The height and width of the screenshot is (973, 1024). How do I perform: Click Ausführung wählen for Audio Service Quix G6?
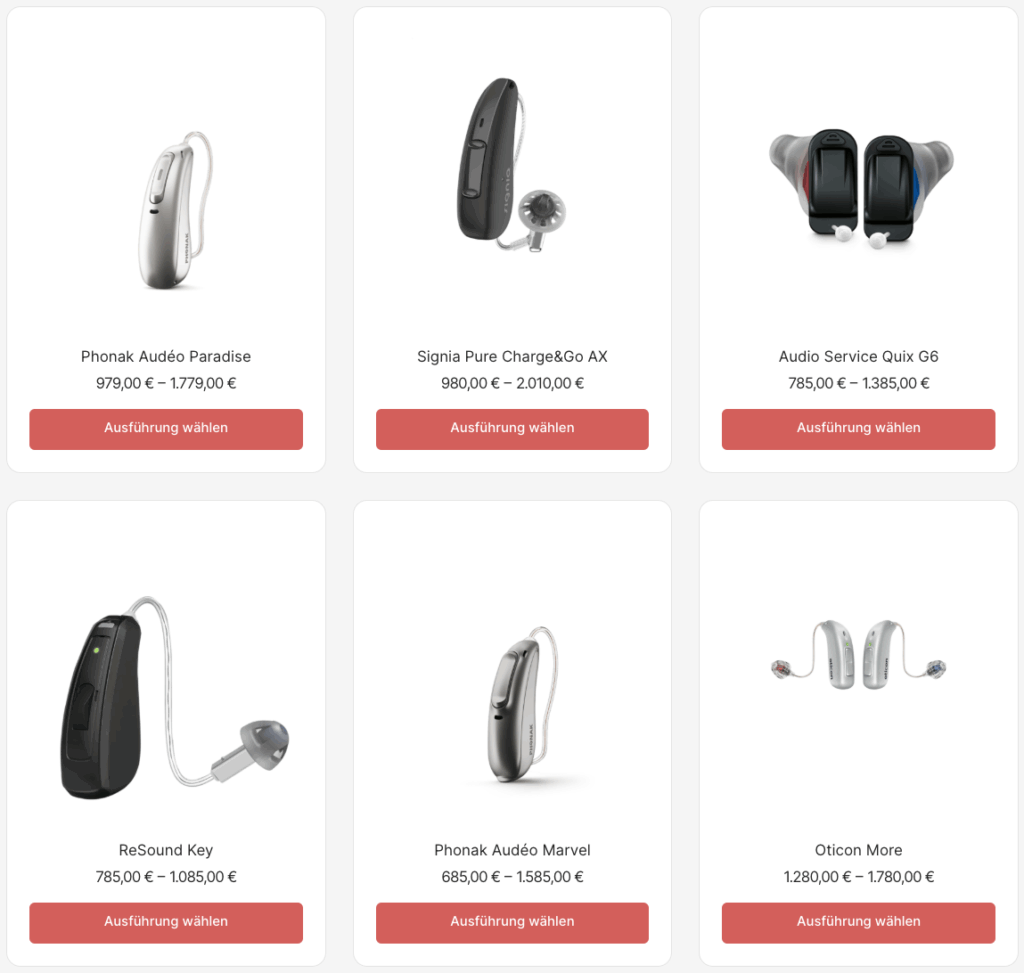858,429
